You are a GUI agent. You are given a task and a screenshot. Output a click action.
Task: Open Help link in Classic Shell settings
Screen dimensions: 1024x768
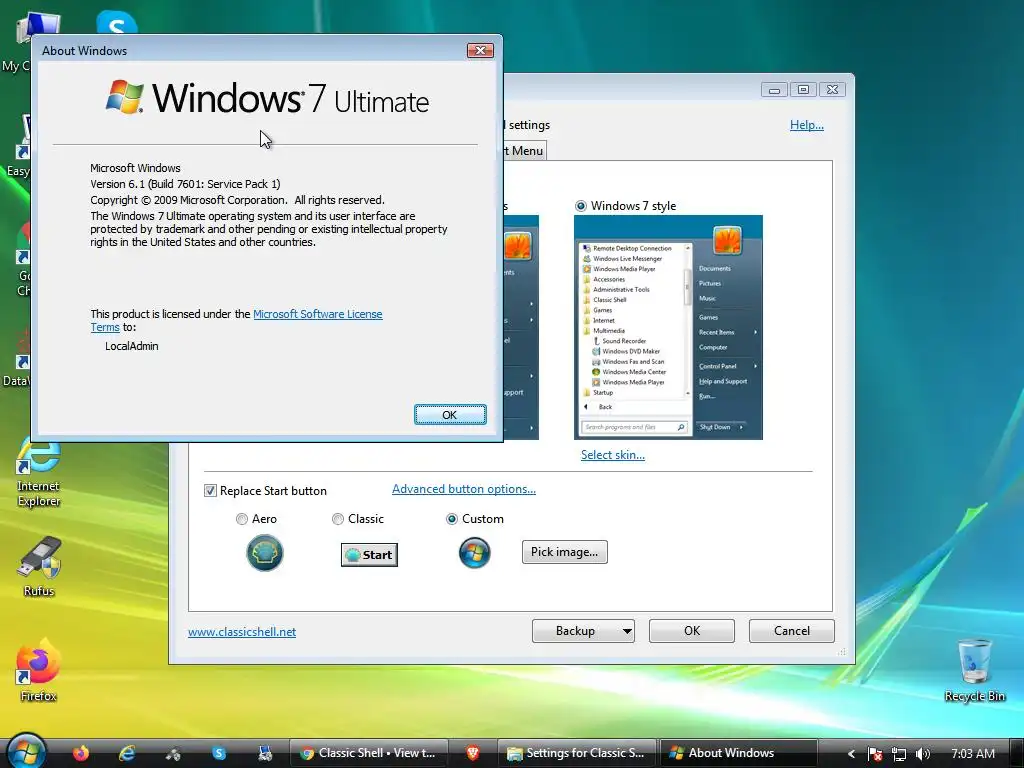click(807, 125)
